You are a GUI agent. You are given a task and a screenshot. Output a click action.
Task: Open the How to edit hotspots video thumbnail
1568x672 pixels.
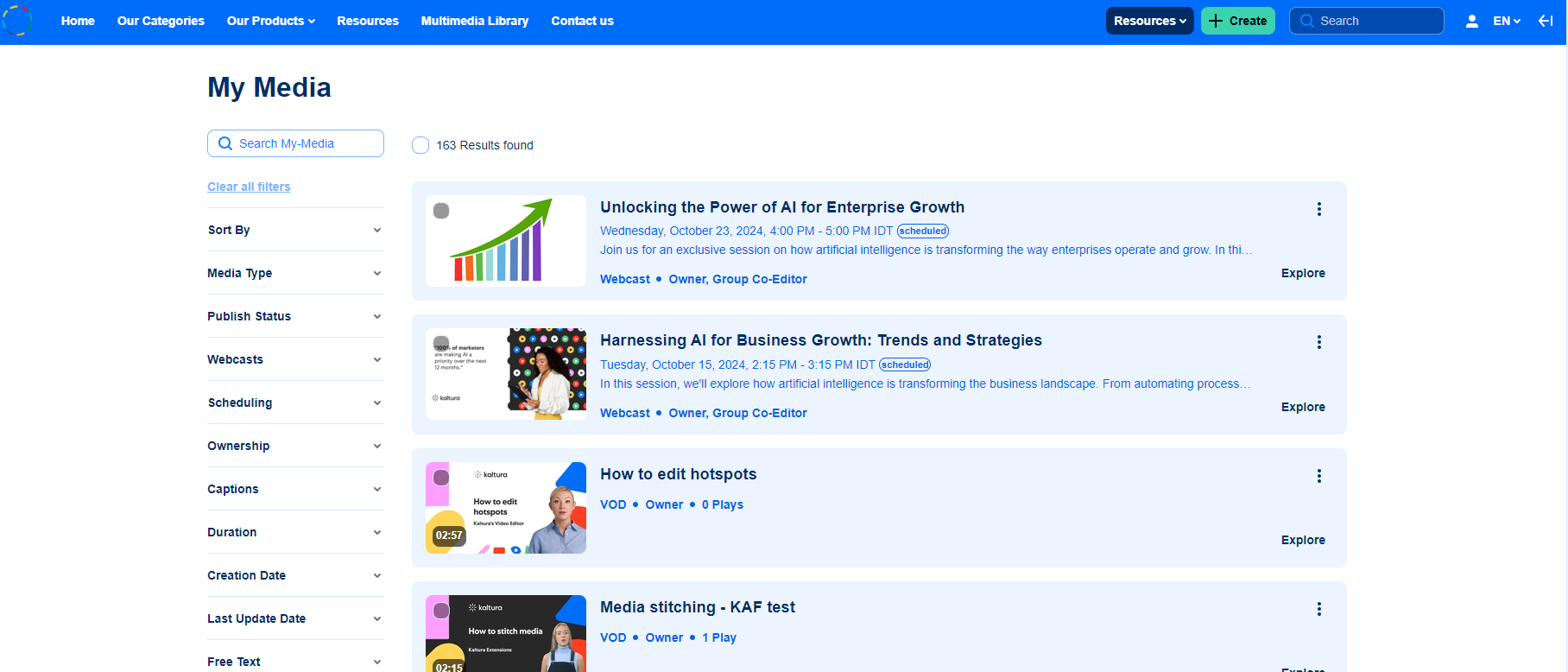click(506, 508)
